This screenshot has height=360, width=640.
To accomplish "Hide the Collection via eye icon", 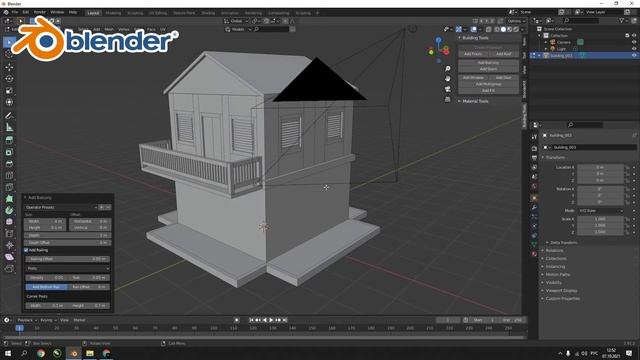I will point(634,36).
